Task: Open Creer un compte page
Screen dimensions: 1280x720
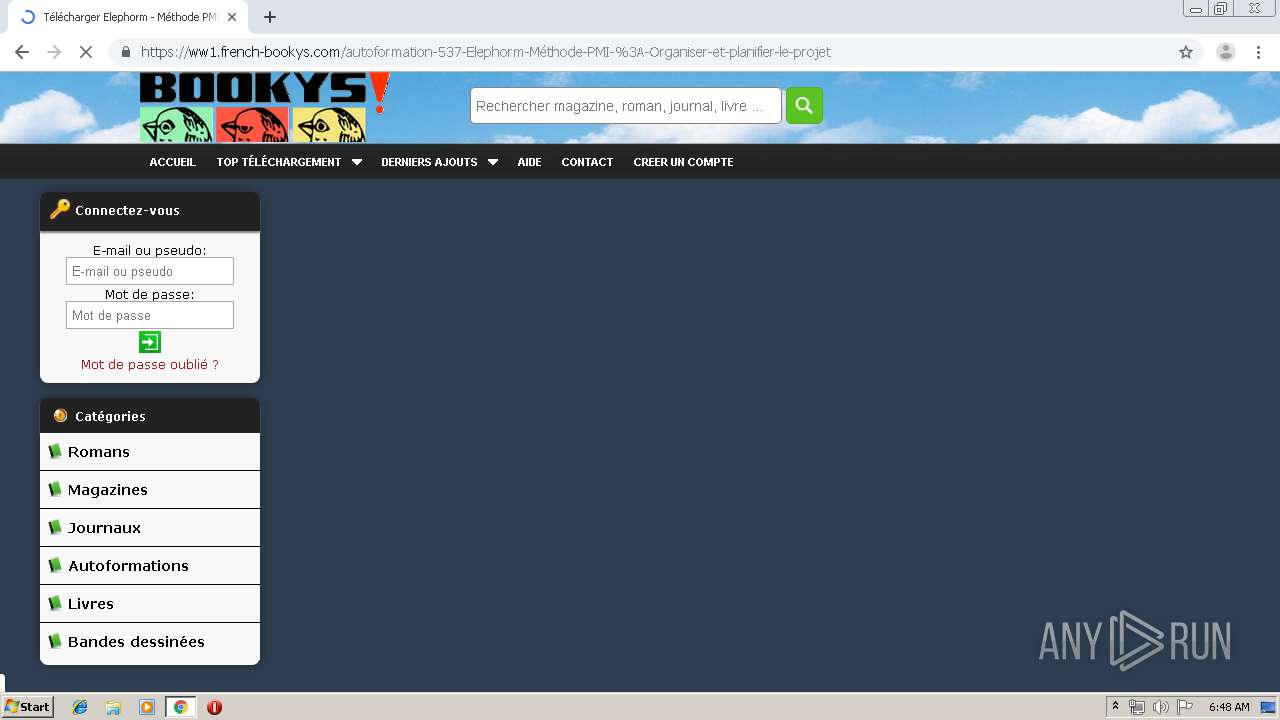Action: click(x=683, y=162)
